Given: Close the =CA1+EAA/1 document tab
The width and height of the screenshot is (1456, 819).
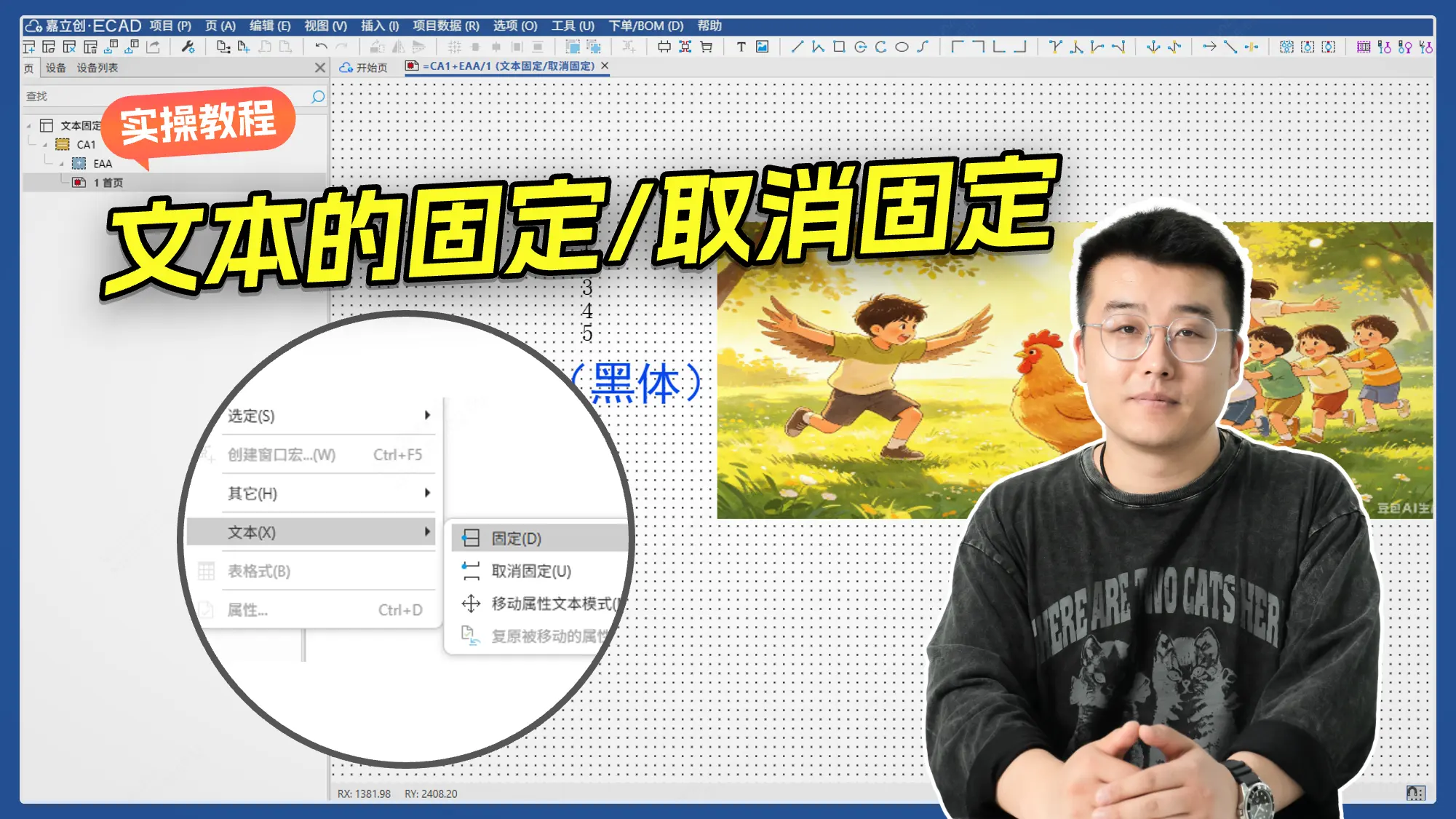Looking at the screenshot, I should pos(605,66).
